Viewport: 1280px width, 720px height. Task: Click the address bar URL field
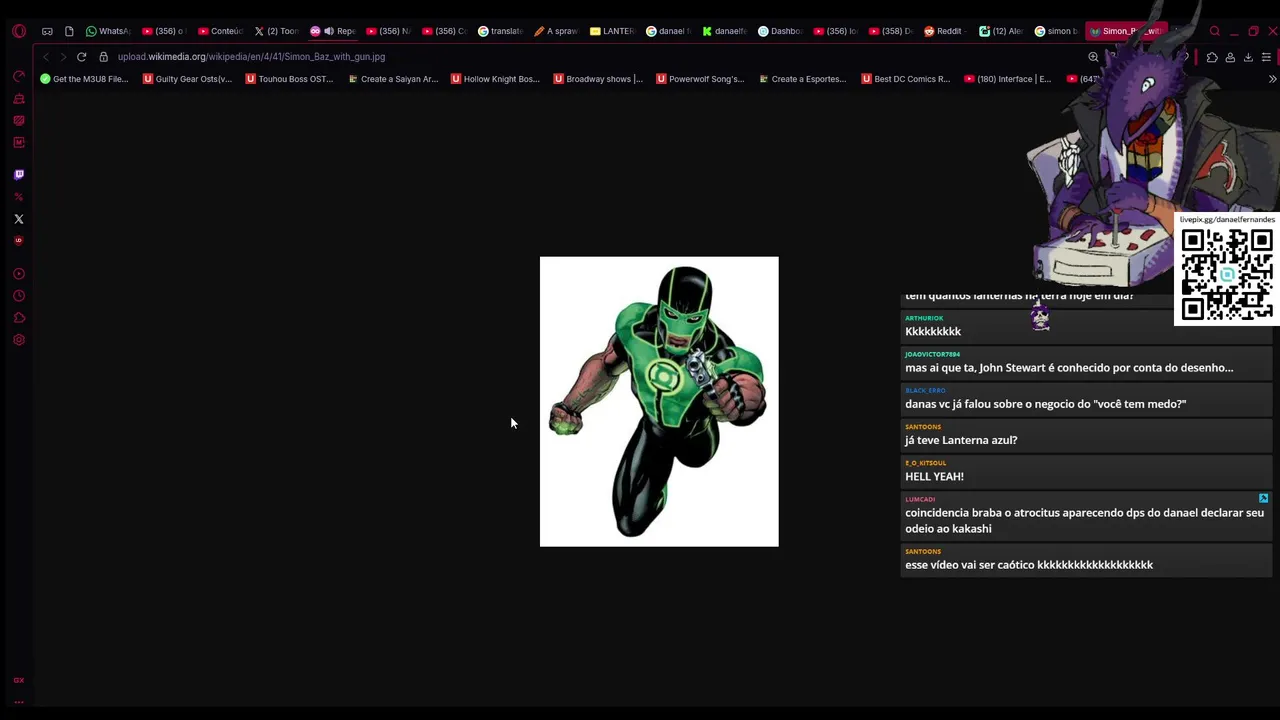pos(595,57)
